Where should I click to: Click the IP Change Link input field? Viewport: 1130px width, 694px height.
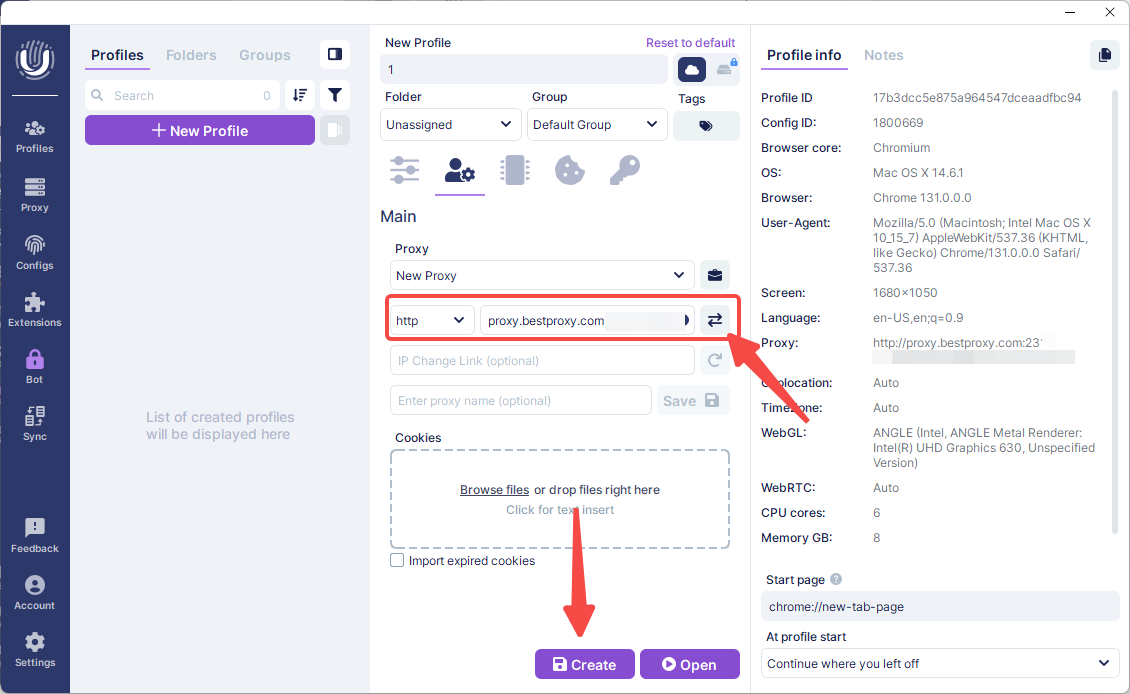click(x=541, y=360)
